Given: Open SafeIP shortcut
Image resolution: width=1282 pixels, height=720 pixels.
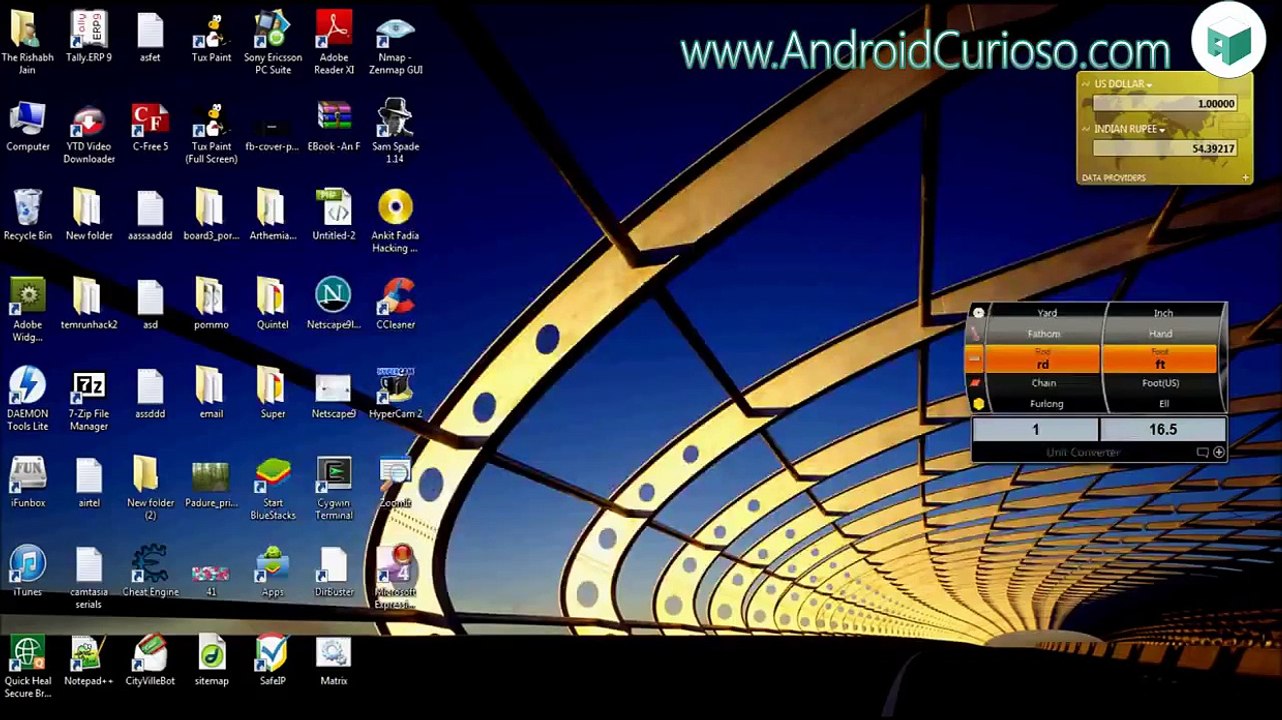Looking at the screenshot, I should (272, 660).
